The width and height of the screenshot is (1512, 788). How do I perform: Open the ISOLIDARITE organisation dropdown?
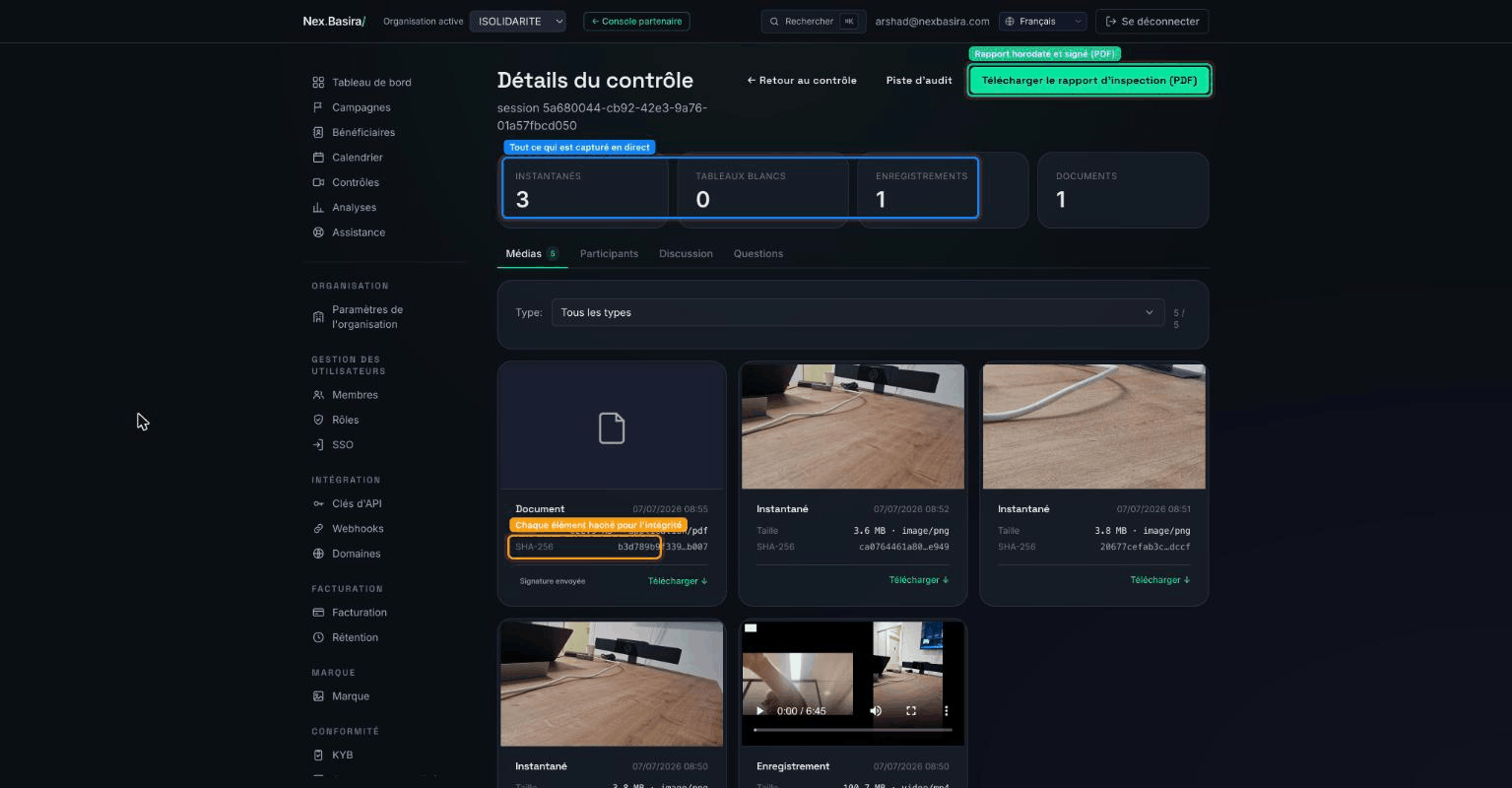click(517, 21)
